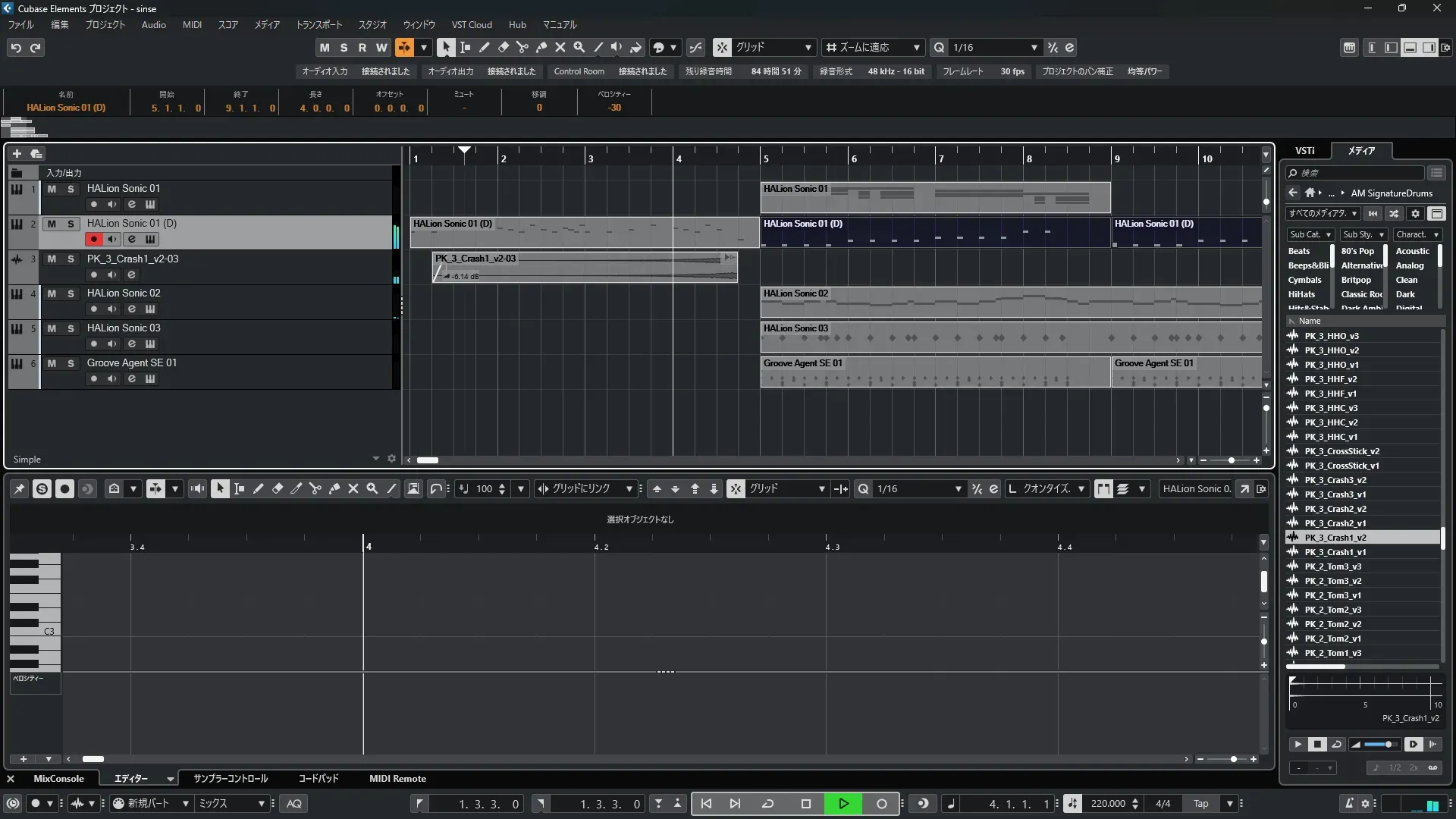Click the PK_3_Crash1_v2-03 audio event
1456x819 pixels.
tap(584, 268)
